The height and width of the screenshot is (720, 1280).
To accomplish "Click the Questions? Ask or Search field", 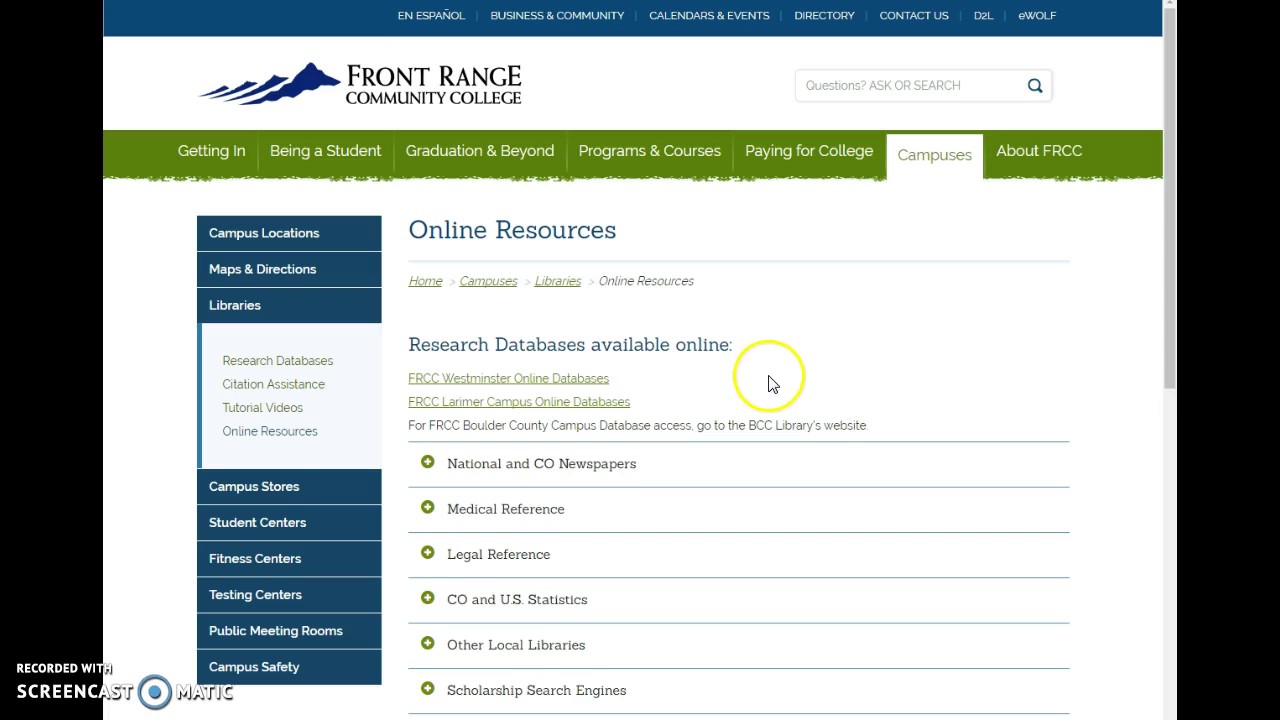I will coord(910,86).
